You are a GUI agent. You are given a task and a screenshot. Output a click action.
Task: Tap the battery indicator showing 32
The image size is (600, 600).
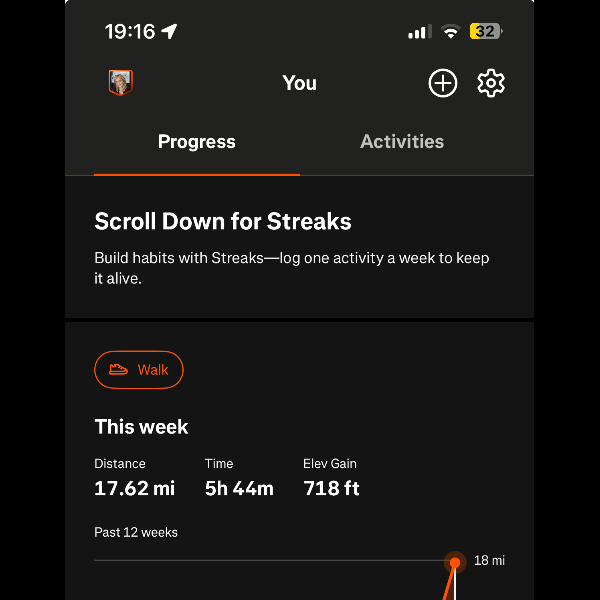coord(485,32)
